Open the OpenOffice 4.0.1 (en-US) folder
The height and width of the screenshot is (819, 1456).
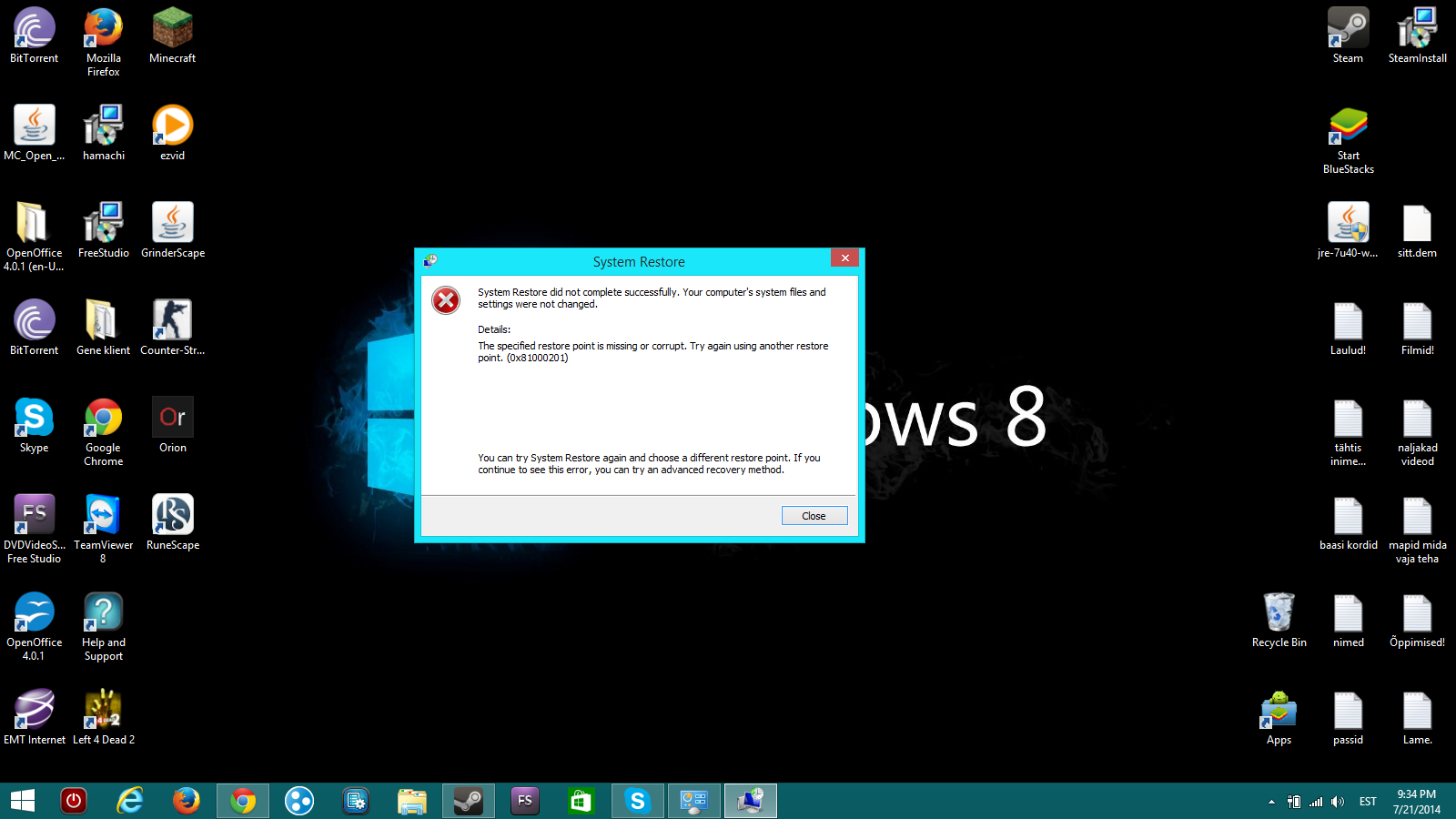[x=35, y=236]
